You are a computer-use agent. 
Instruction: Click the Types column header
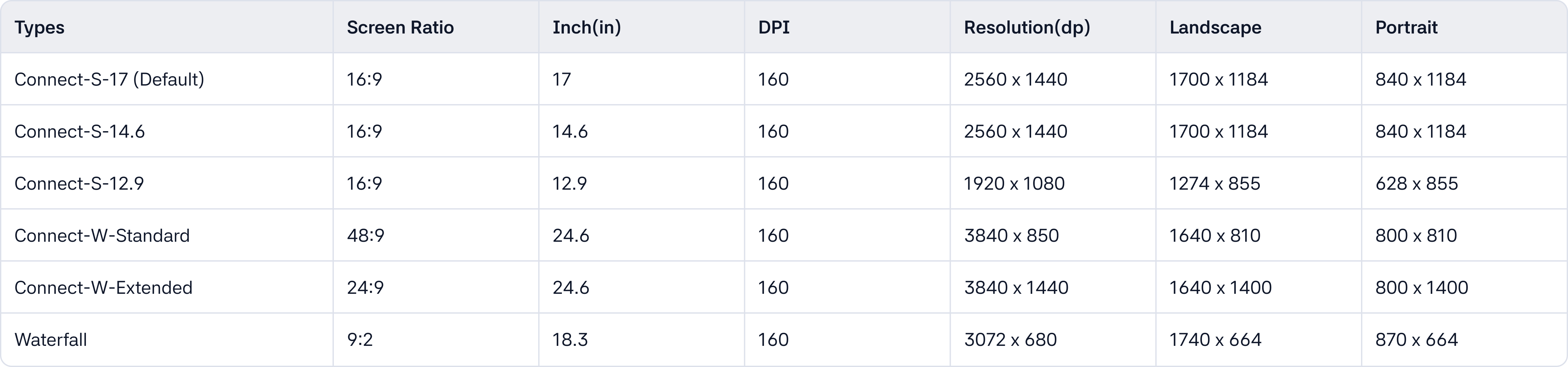point(40,27)
